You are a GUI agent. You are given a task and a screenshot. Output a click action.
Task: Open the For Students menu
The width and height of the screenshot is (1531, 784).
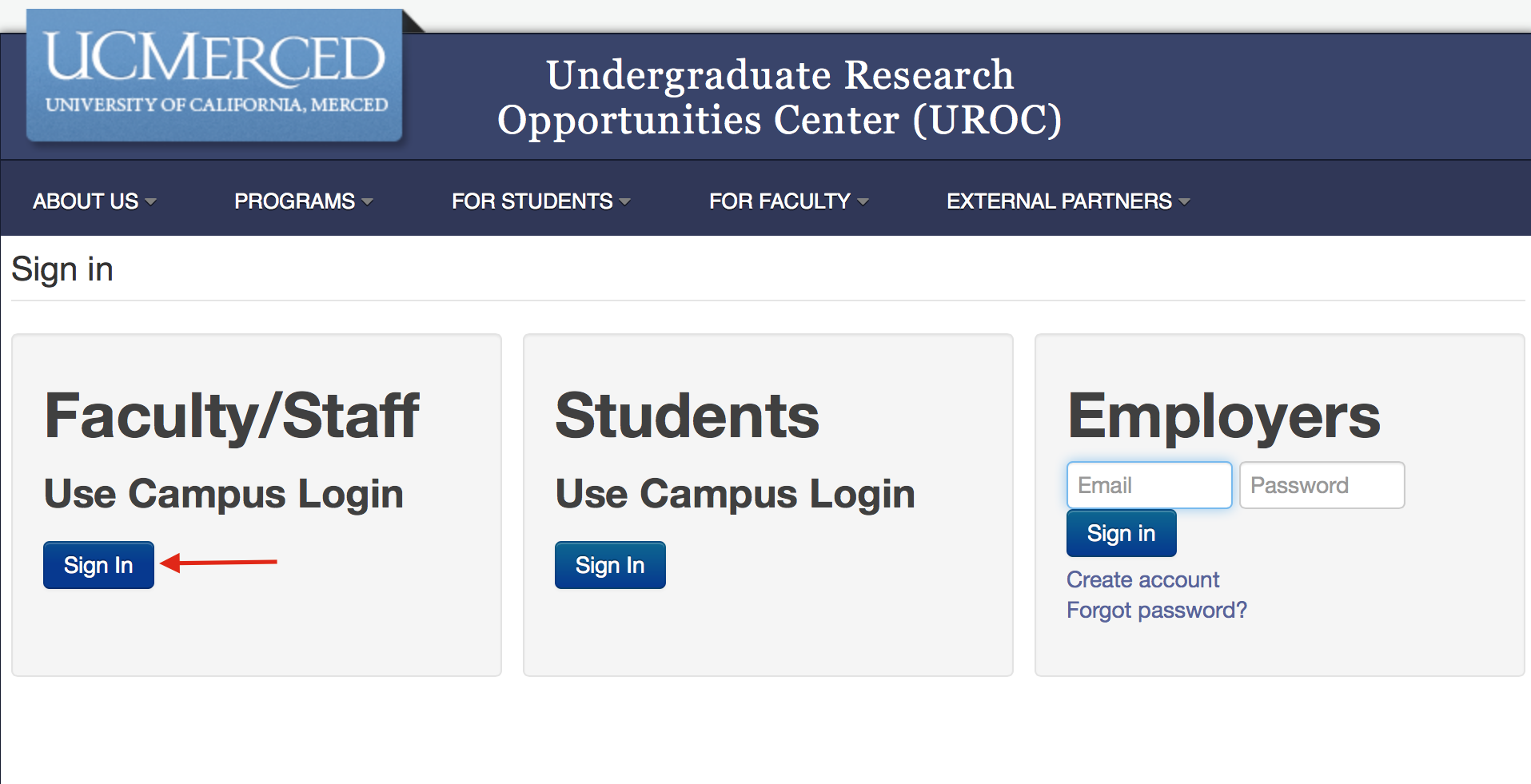532,201
